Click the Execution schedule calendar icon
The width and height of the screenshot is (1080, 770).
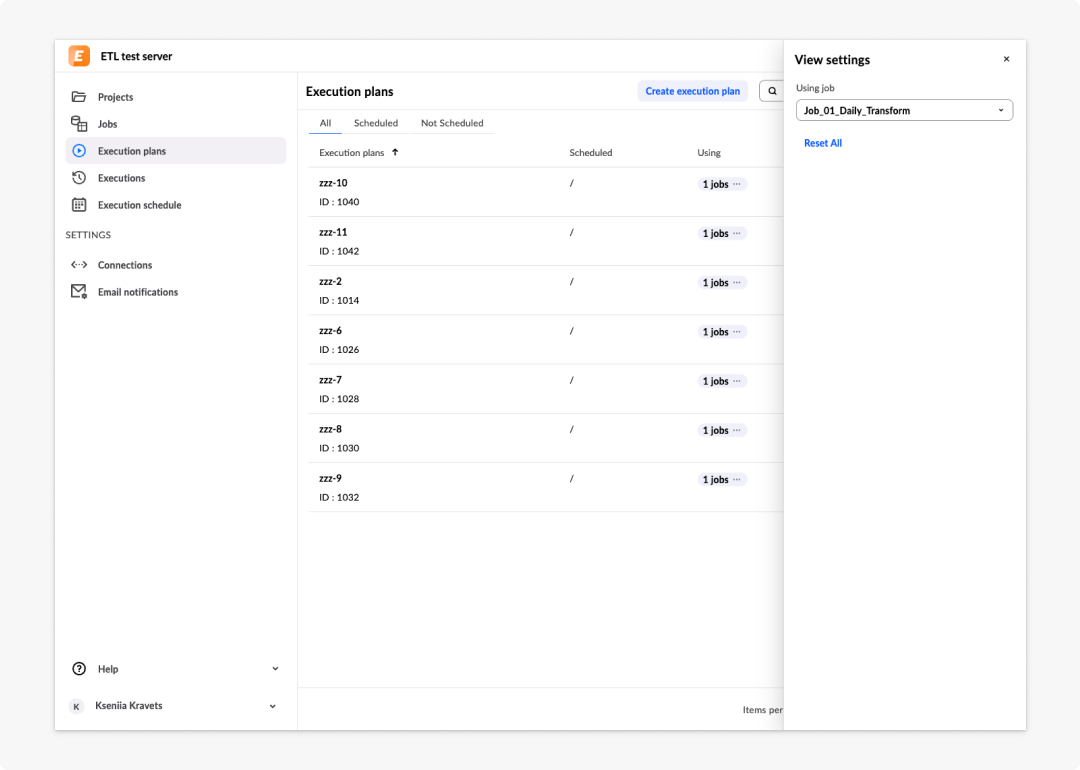[79, 205]
